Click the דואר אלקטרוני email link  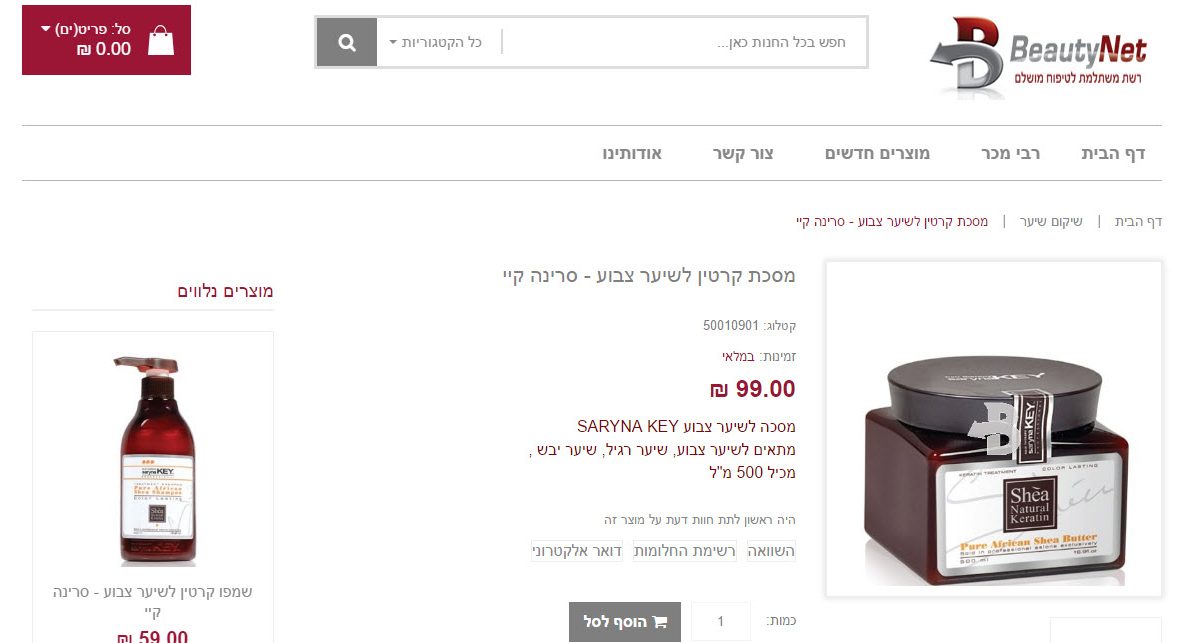click(x=577, y=551)
